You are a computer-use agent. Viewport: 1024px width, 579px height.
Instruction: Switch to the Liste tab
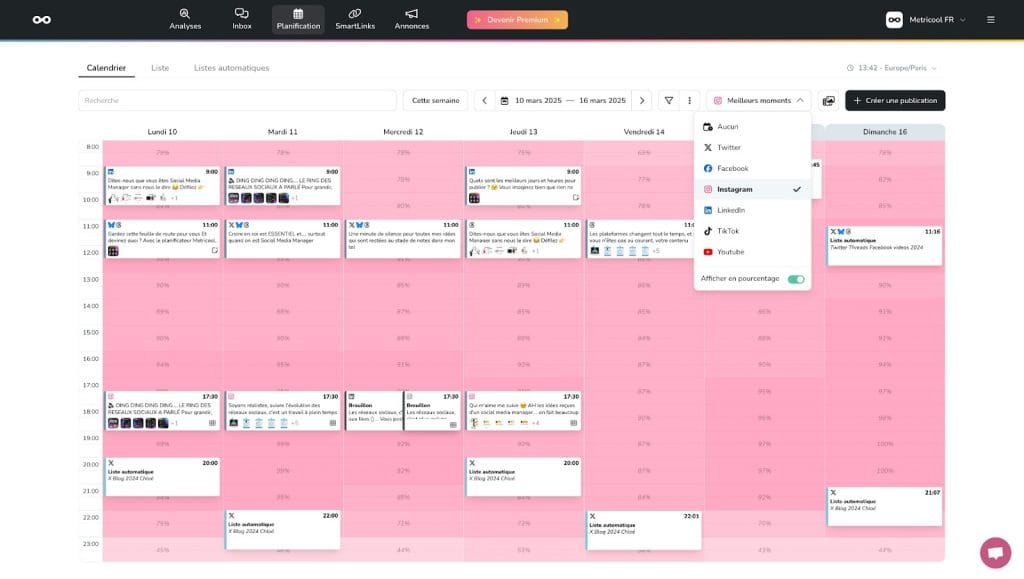(160, 68)
